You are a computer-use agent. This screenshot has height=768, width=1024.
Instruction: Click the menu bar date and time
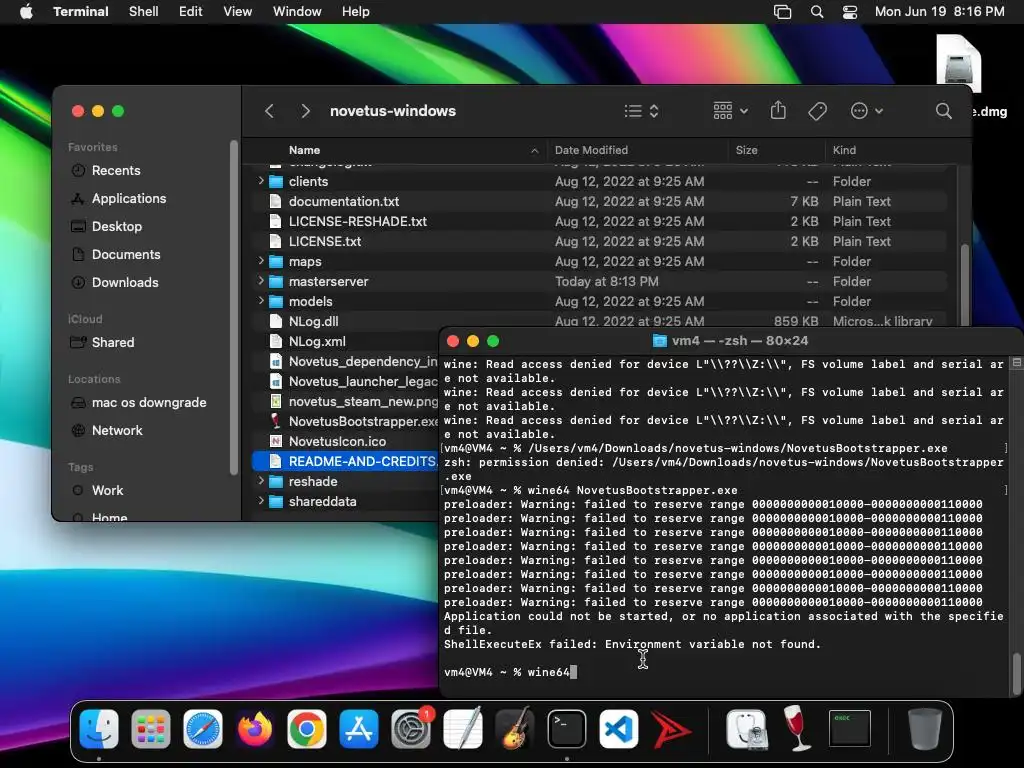tap(939, 12)
